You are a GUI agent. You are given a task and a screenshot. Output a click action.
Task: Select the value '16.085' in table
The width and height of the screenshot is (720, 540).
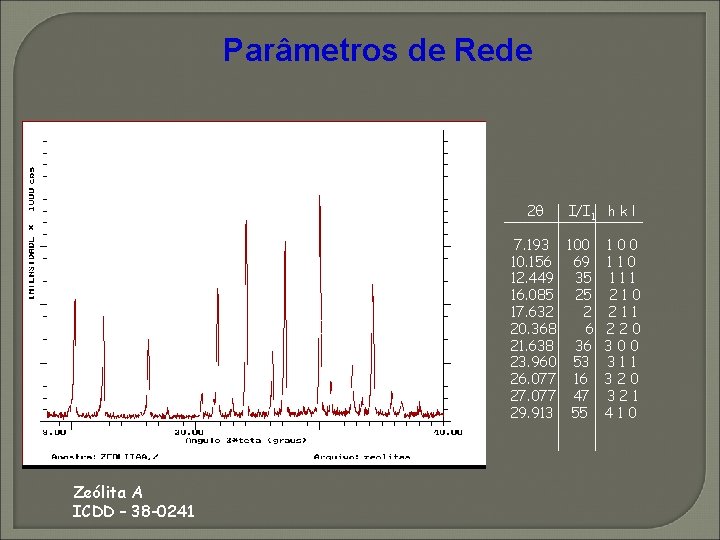(x=532, y=295)
